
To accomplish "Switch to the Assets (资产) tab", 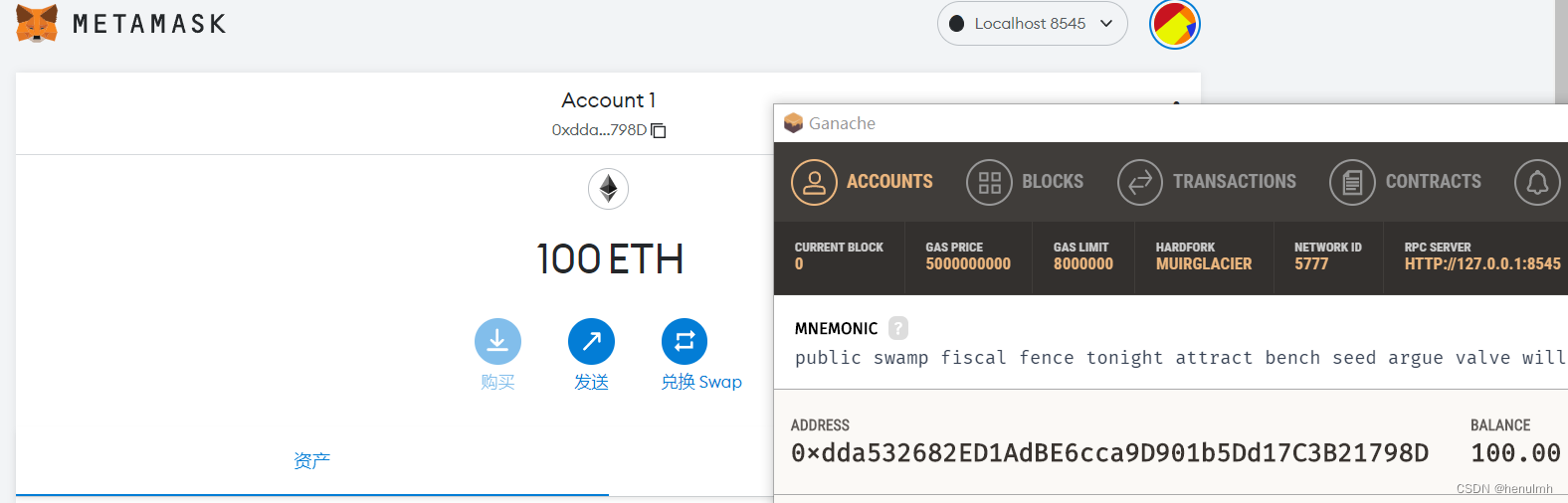I will click(x=311, y=461).
